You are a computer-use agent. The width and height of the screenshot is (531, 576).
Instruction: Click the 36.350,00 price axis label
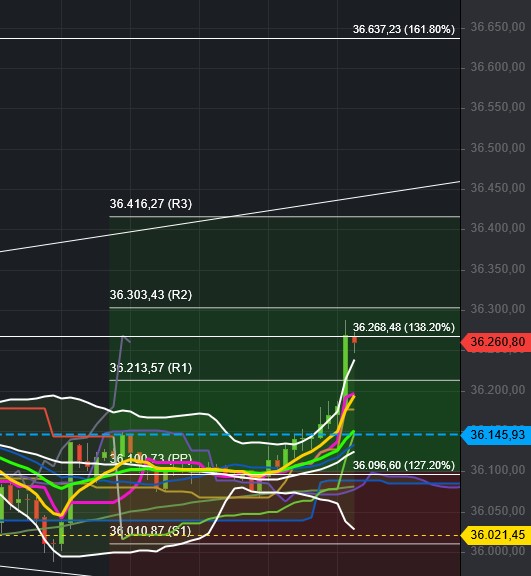pos(498,269)
